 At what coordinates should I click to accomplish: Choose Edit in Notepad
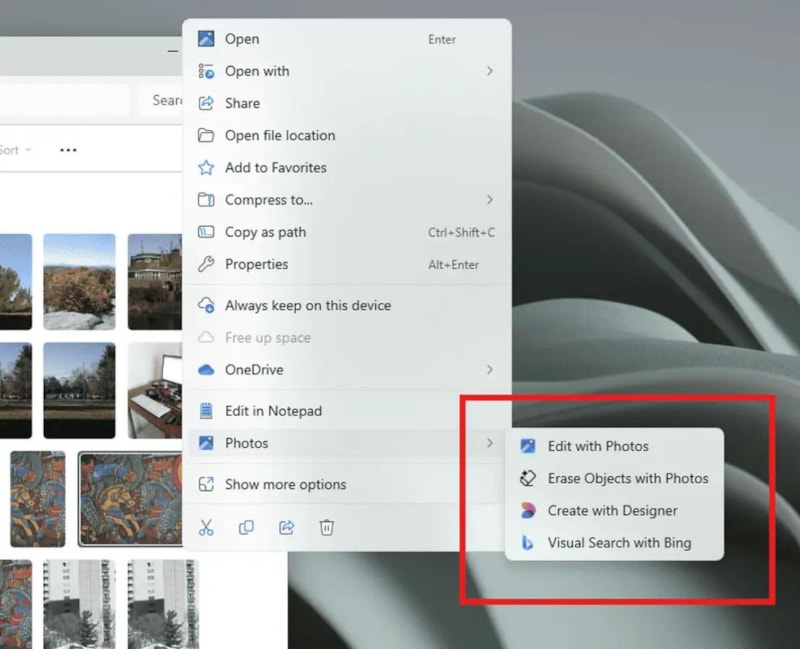pyautogui.click(x=273, y=411)
